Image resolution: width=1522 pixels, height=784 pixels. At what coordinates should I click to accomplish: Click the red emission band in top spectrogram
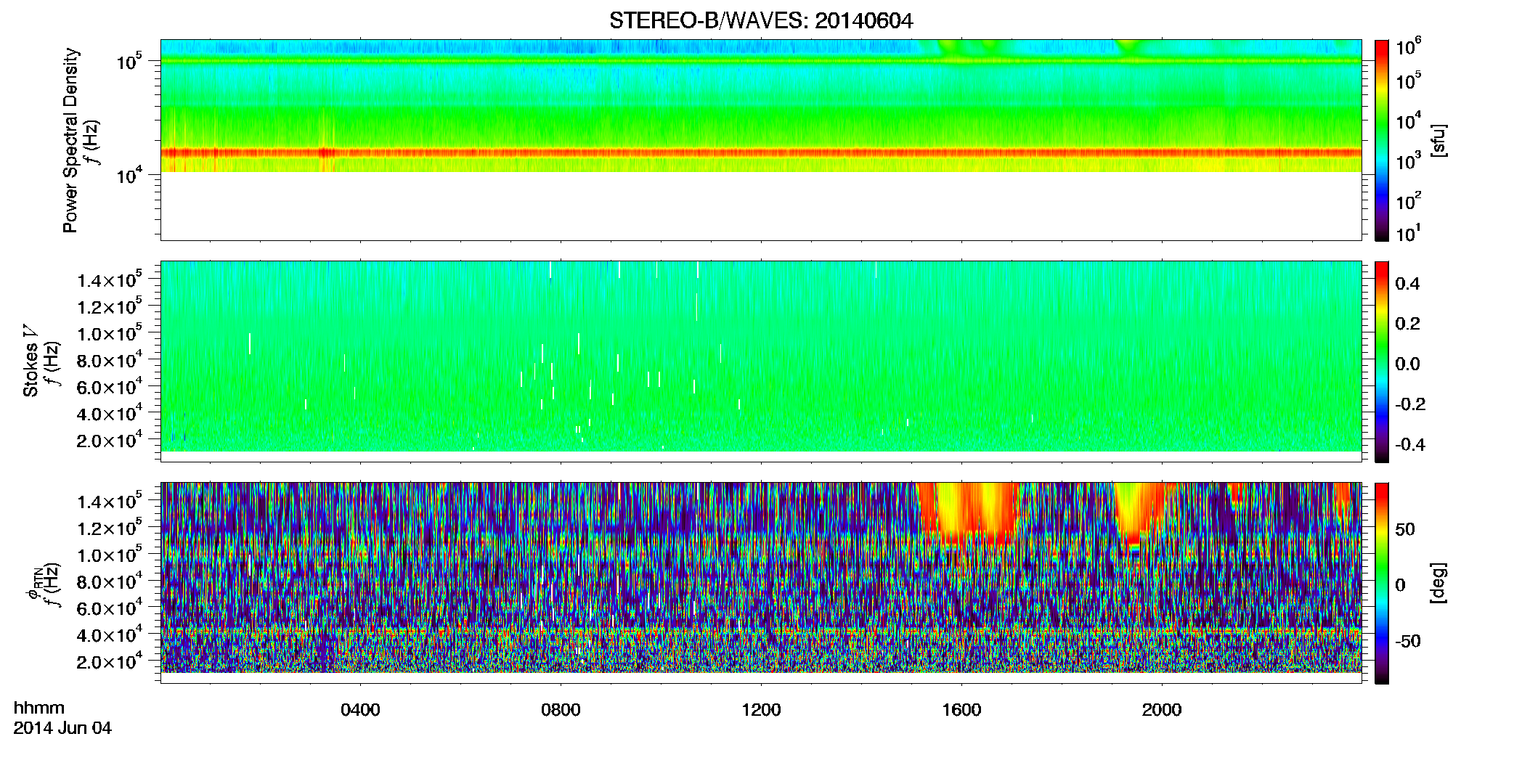pyautogui.click(x=761, y=152)
